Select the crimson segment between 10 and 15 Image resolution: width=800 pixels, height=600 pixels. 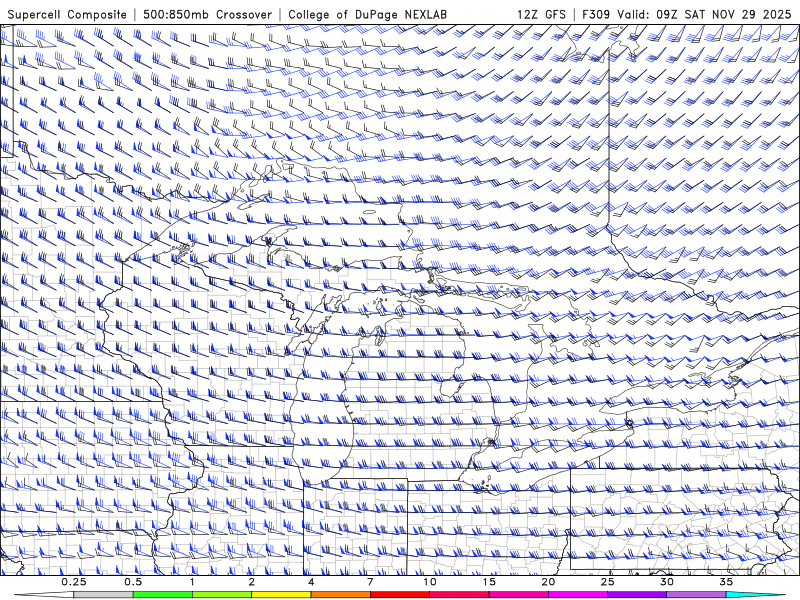pyautogui.click(x=459, y=595)
